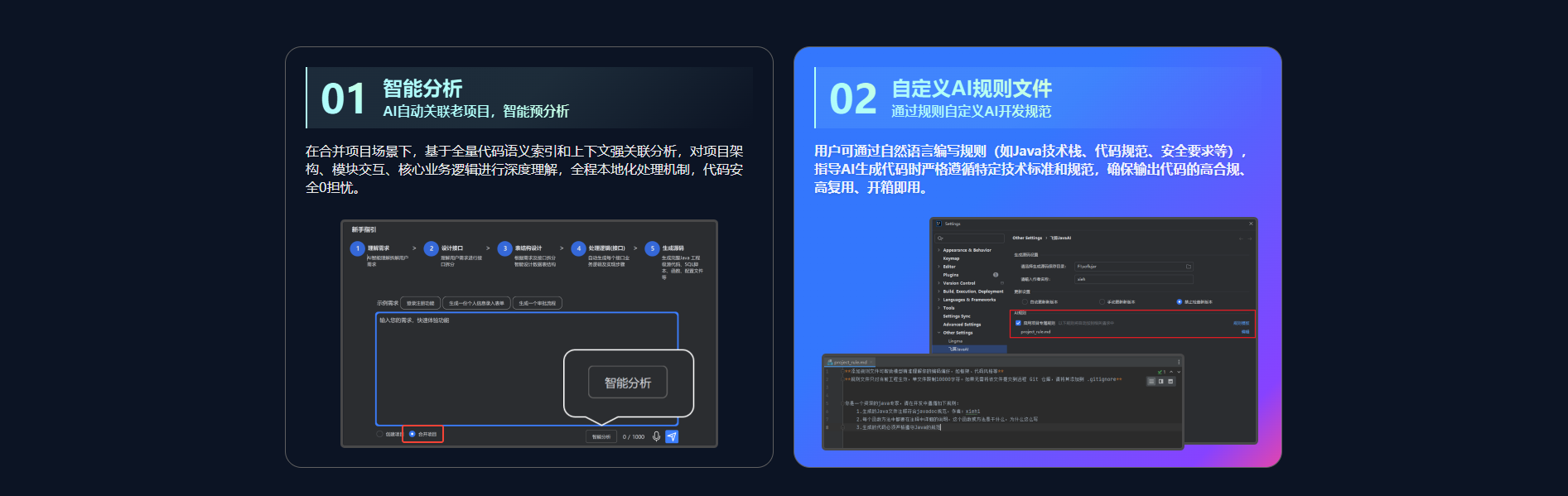Expand the Editor settings node
Viewport: 1568px width, 496px height.
(x=938, y=267)
